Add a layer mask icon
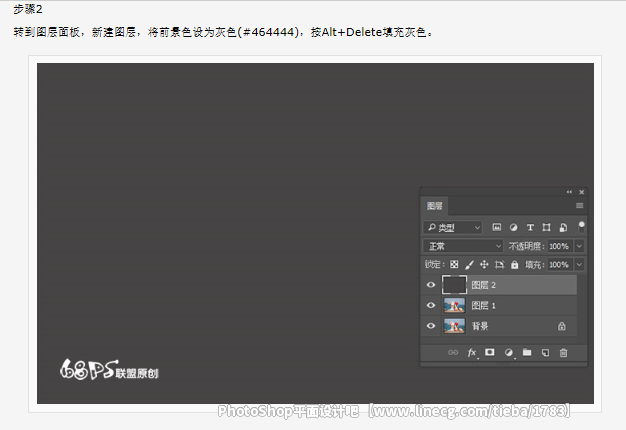 [x=489, y=352]
